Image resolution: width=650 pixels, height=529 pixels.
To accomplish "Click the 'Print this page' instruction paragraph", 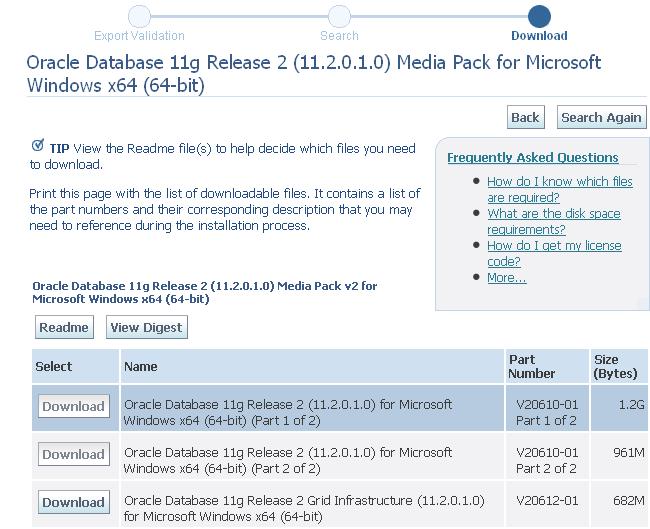I will (x=225, y=209).
